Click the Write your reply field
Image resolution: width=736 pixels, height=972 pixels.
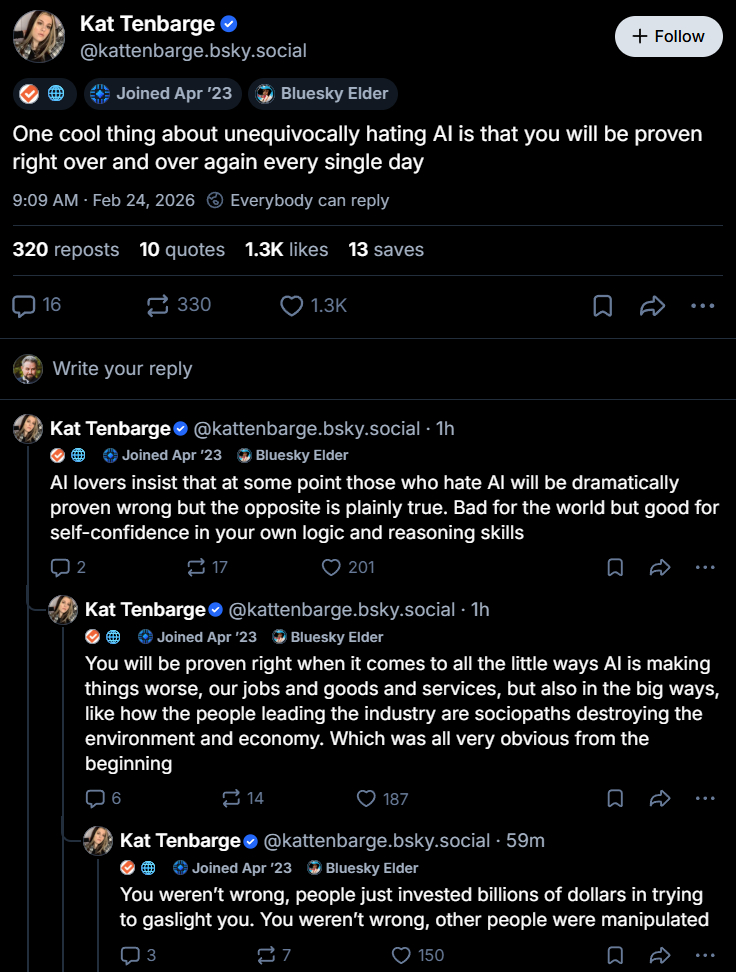click(122, 368)
